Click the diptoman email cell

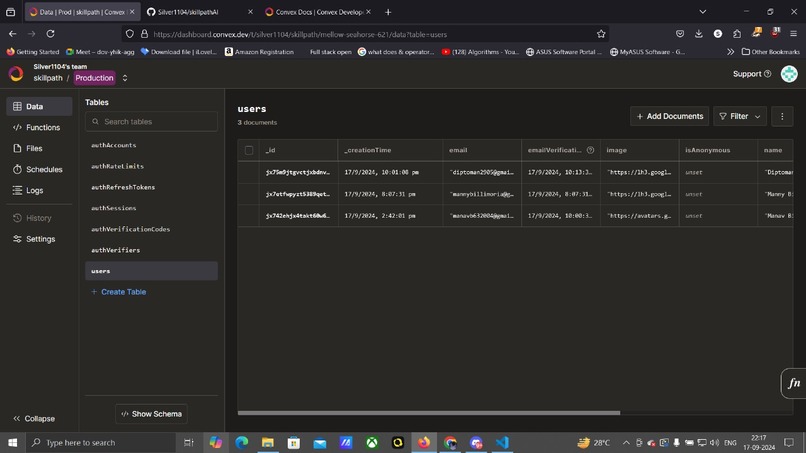482,172
